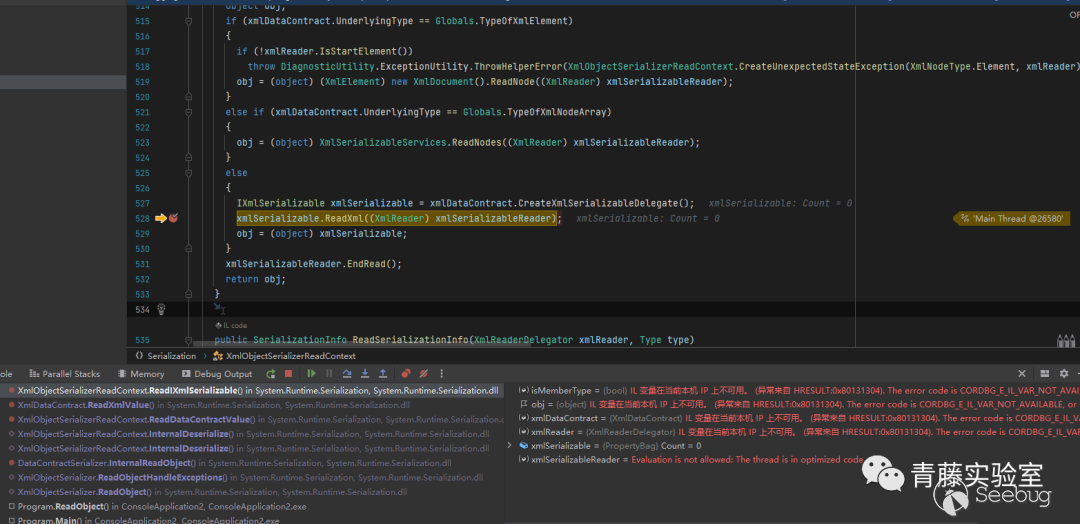
Task: Open the View Breakpoints icon
Action: 406,373
